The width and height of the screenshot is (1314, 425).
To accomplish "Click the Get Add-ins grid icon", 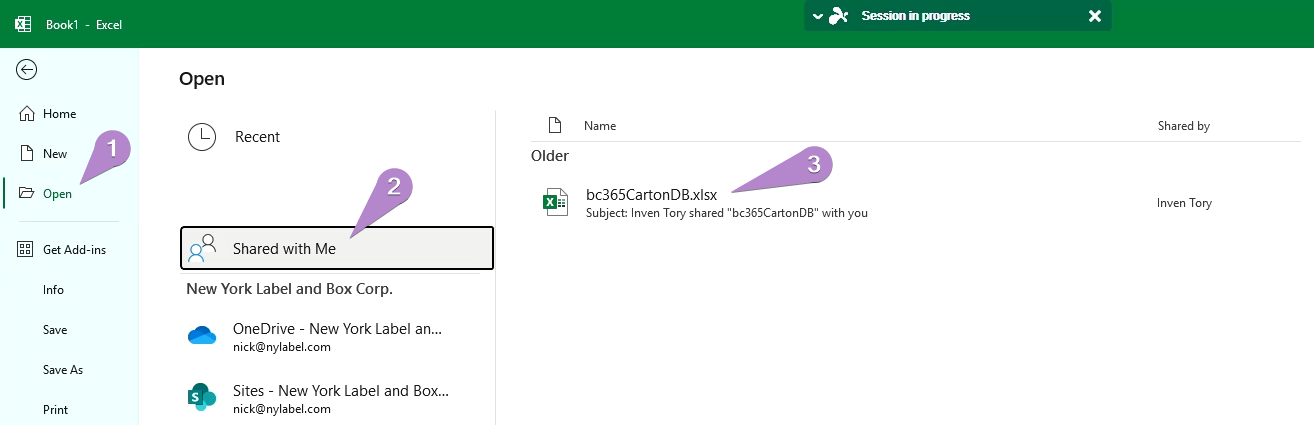I will [27, 250].
